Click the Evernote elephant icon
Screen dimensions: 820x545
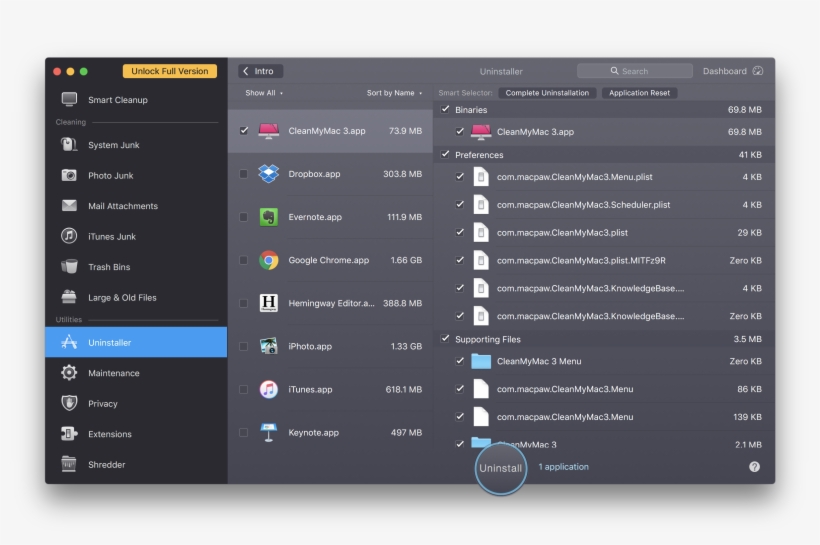point(269,217)
